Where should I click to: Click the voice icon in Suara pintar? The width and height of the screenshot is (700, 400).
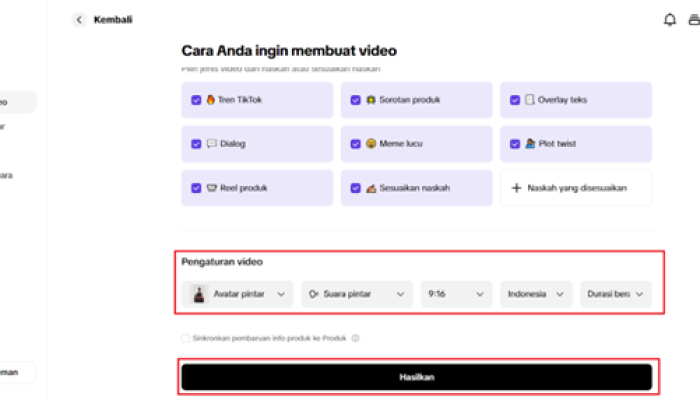313,294
